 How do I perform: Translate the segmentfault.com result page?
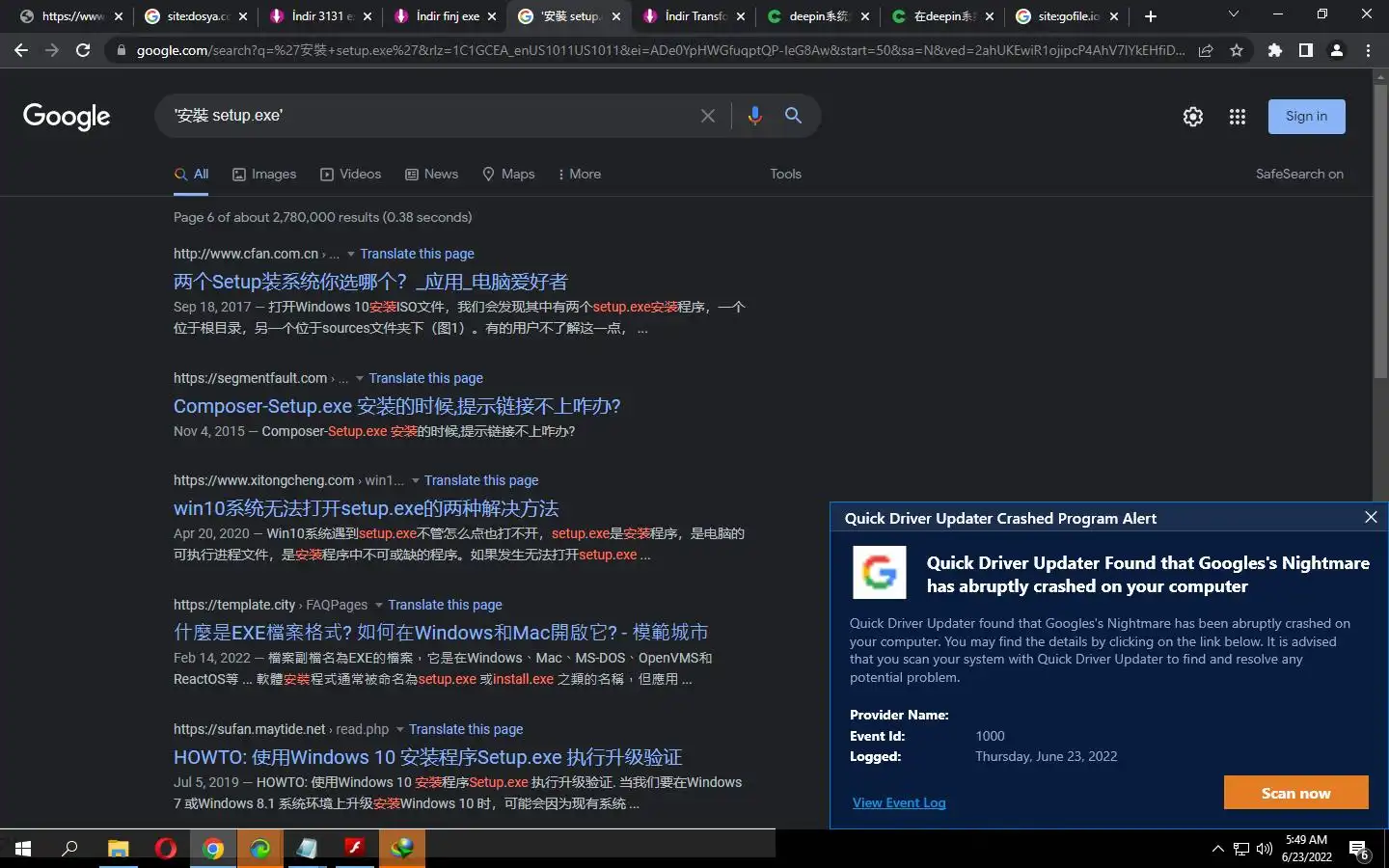(425, 378)
